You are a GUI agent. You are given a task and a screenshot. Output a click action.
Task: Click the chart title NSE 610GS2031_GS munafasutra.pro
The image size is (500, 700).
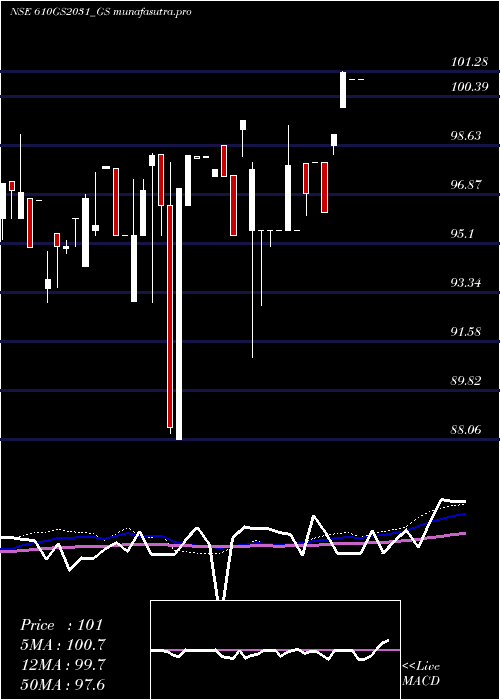(x=100, y=12)
